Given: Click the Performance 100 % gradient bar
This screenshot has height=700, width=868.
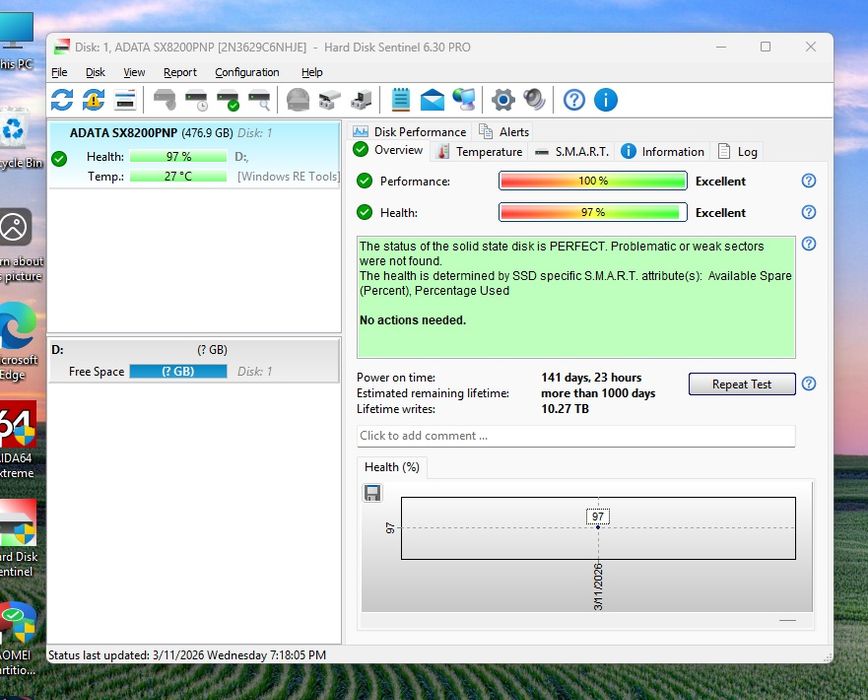Looking at the screenshot, I should coord(593,181).
